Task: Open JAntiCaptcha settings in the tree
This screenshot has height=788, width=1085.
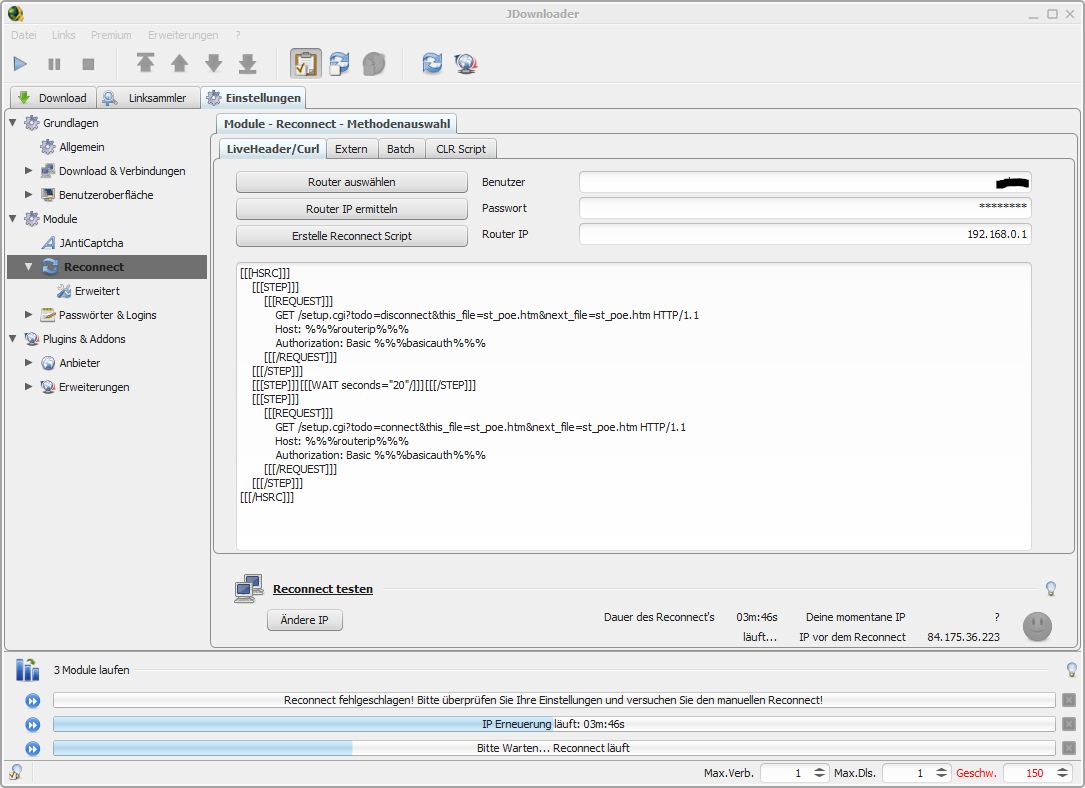Action: click(82, 243)
